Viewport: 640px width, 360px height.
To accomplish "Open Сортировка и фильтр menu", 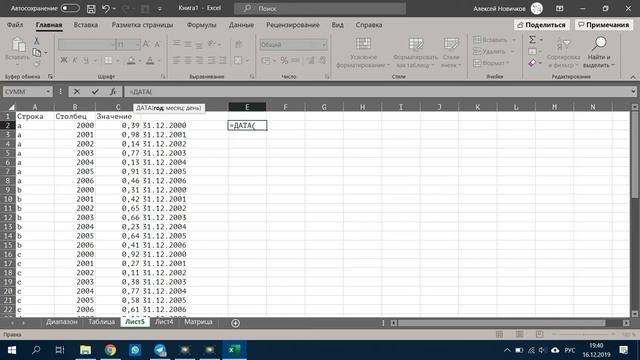I will [x=563, y=52].
